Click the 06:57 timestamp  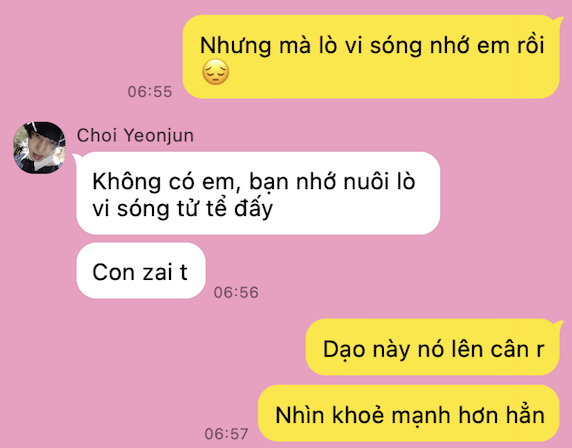coord(227,434)
